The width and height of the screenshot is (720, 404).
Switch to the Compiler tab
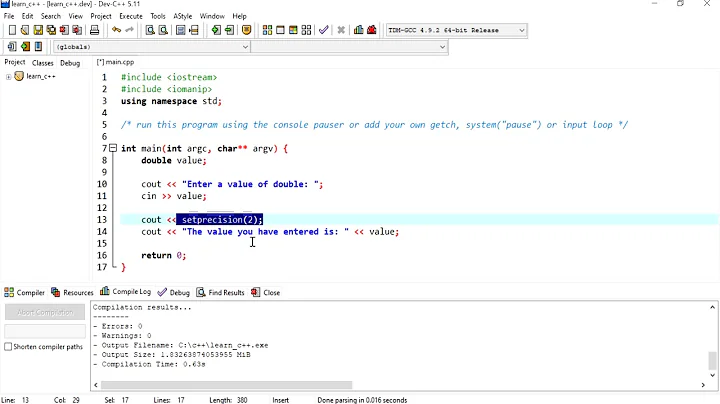(24, 292)
